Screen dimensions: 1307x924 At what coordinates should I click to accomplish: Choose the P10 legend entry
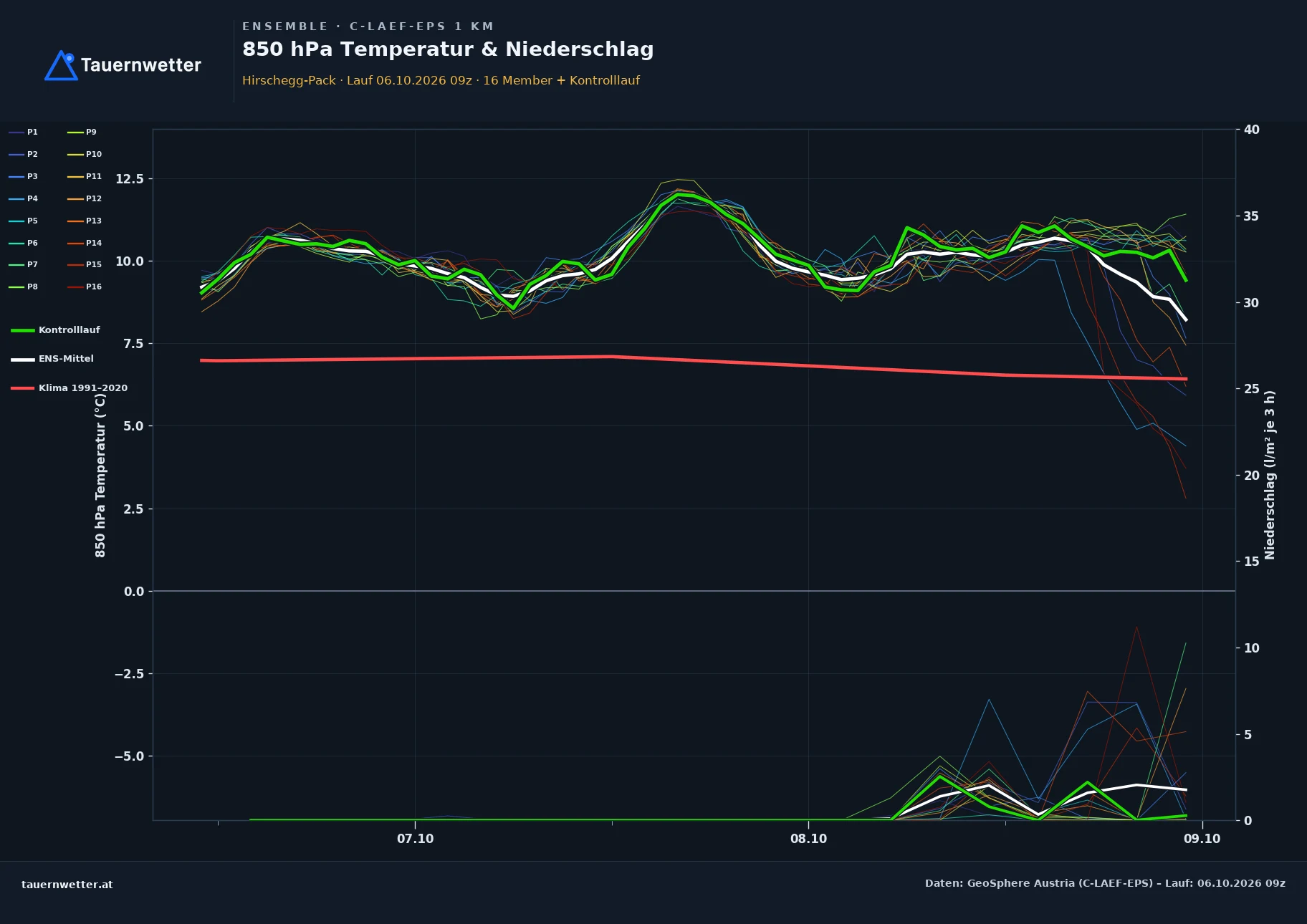85,154
